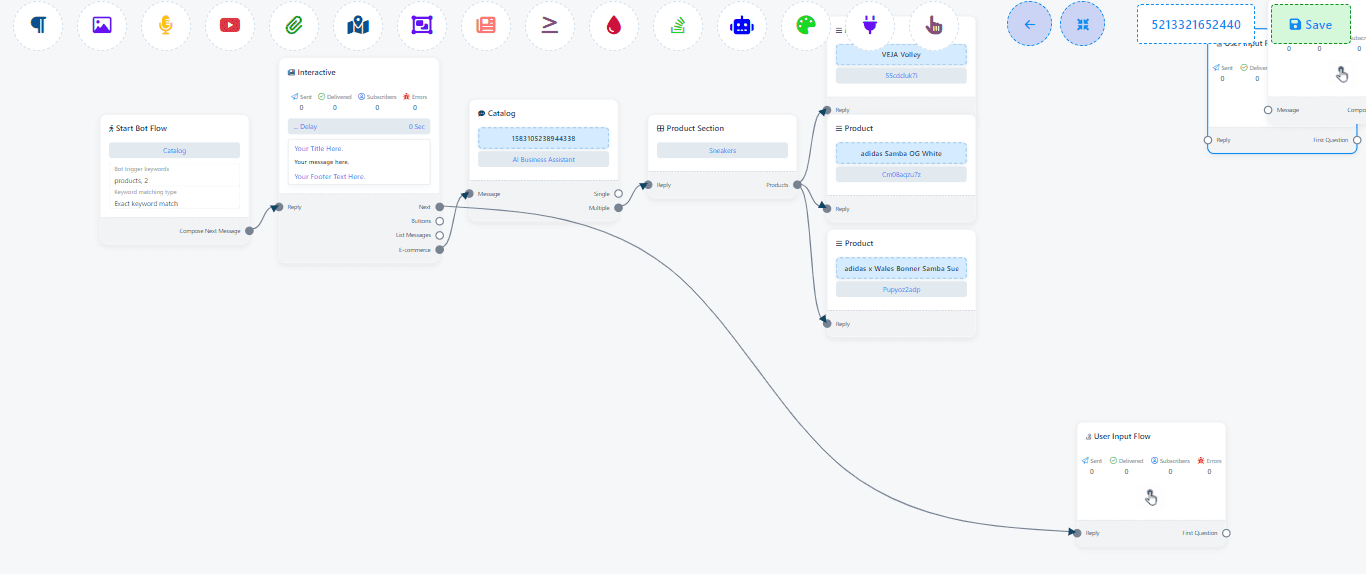
Task: Click the 5213321652440 number field
Action: [x=1196, y=24]
